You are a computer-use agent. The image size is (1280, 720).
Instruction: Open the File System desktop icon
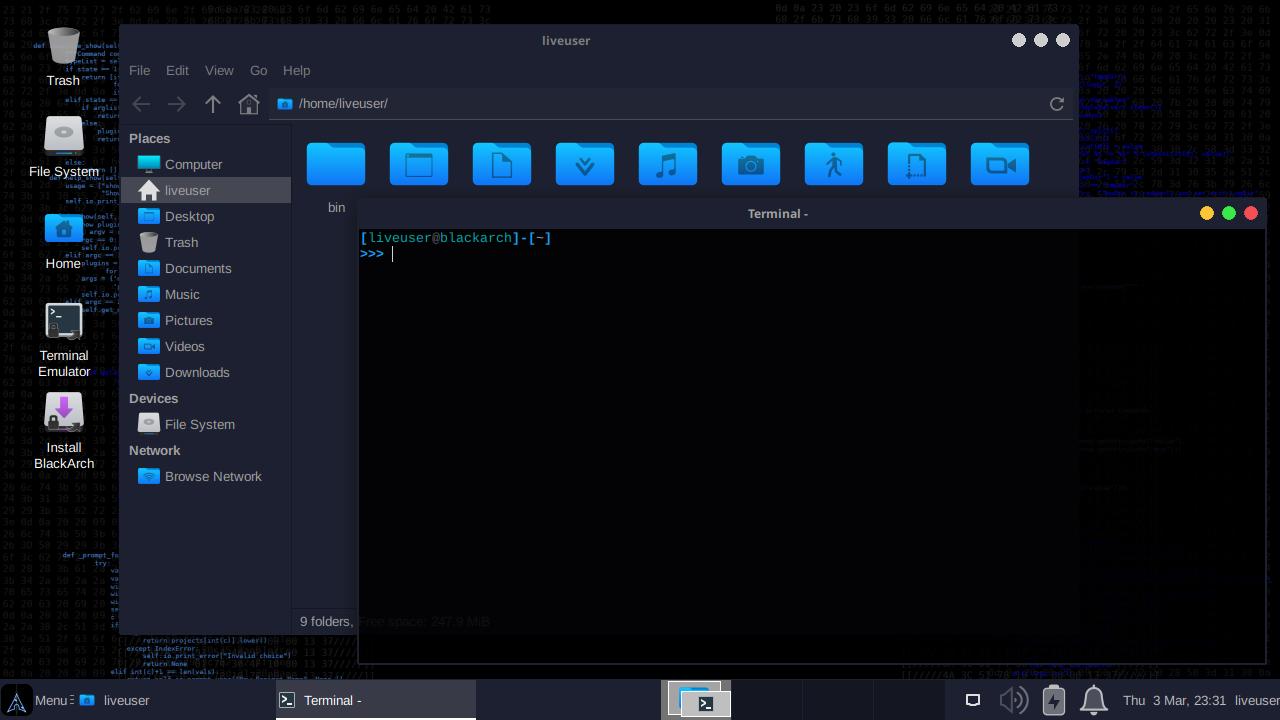(x=63, y=147)
